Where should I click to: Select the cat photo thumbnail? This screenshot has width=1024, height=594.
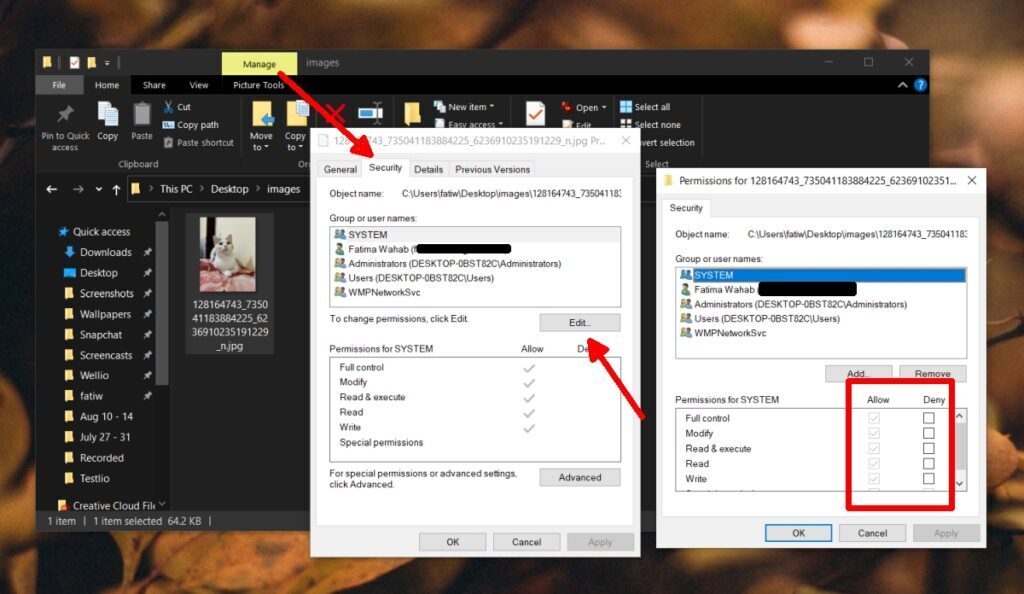228,260
